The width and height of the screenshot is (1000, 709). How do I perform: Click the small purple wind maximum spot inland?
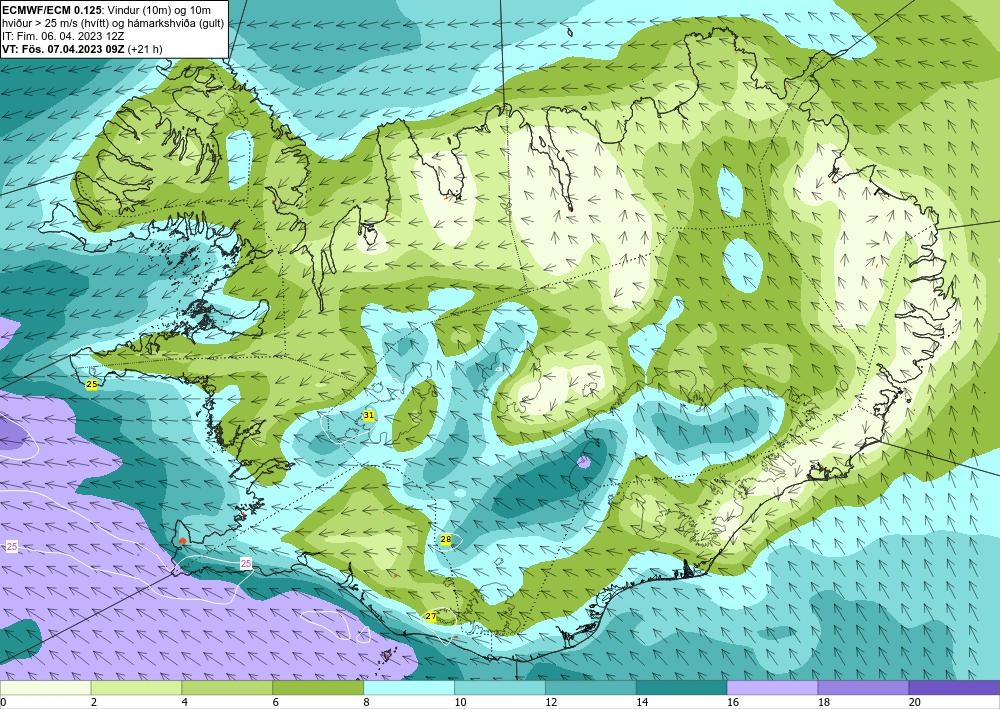point(584,462)
